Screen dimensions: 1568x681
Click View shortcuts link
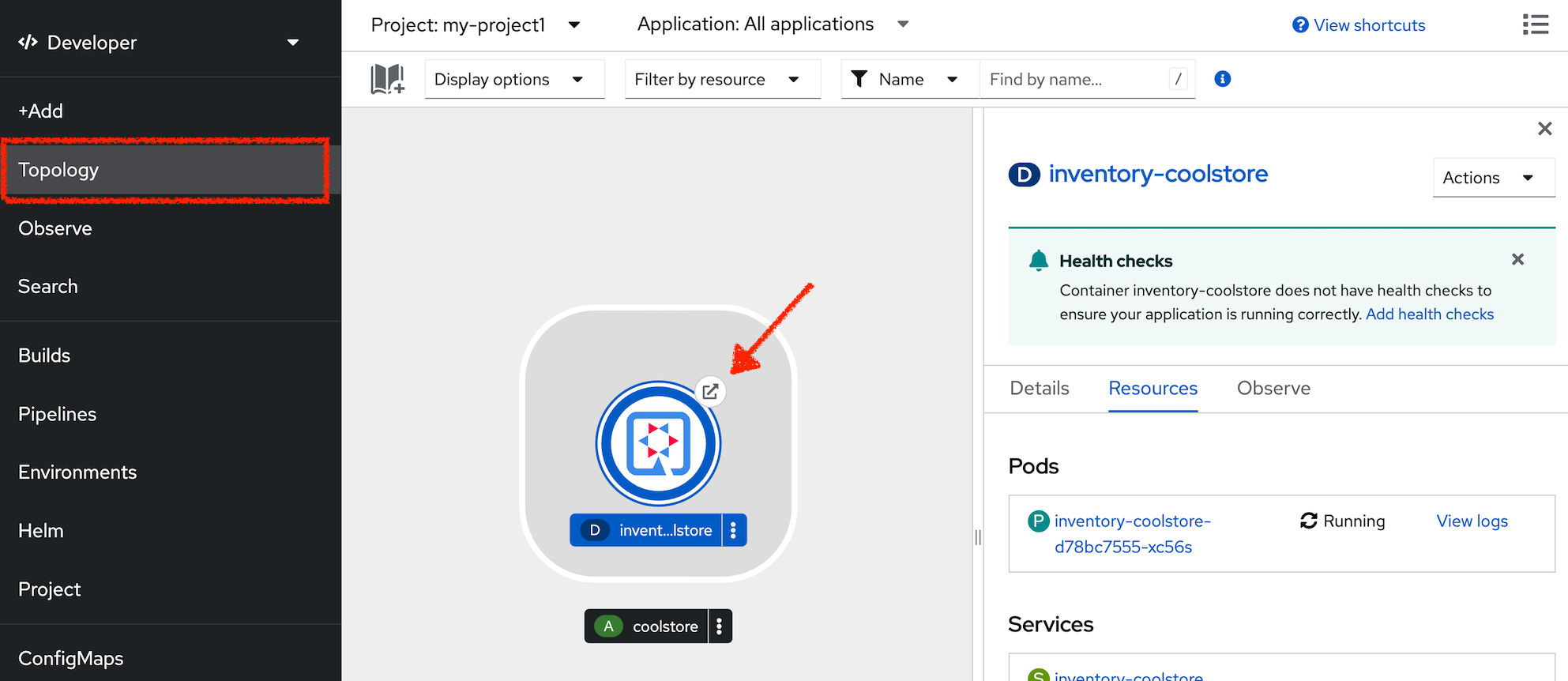1369,25
